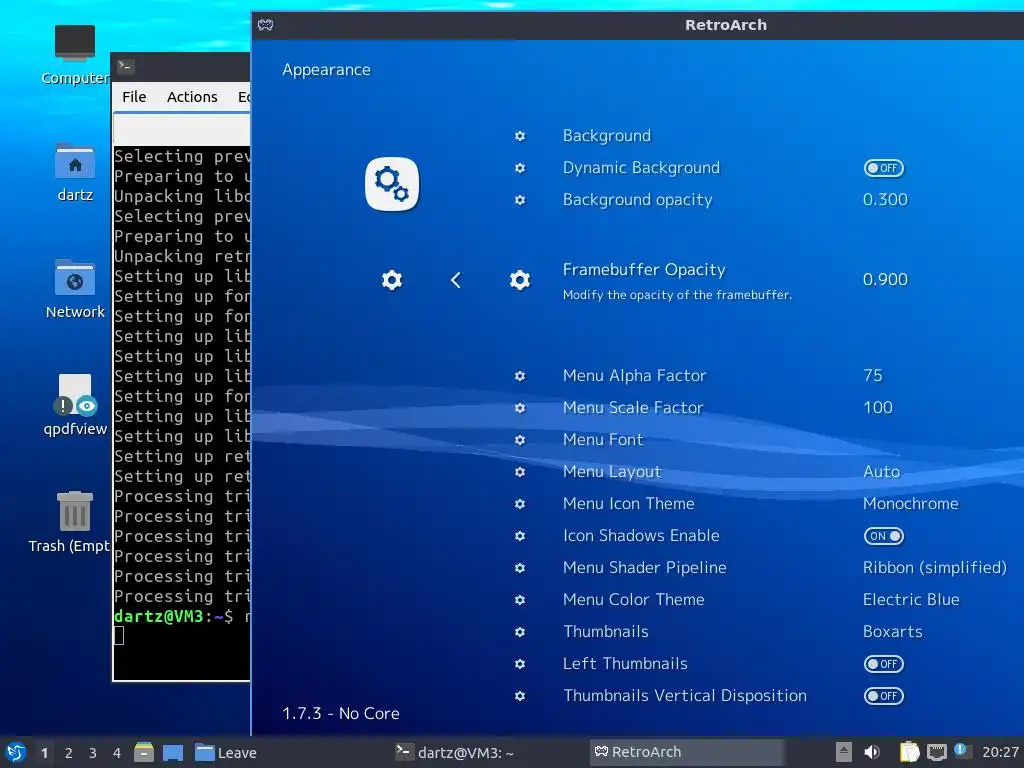The height and width of the screenshot is (768, 1024).
Task: Click the removable media eject tray icon
Action: pos(844,752)
